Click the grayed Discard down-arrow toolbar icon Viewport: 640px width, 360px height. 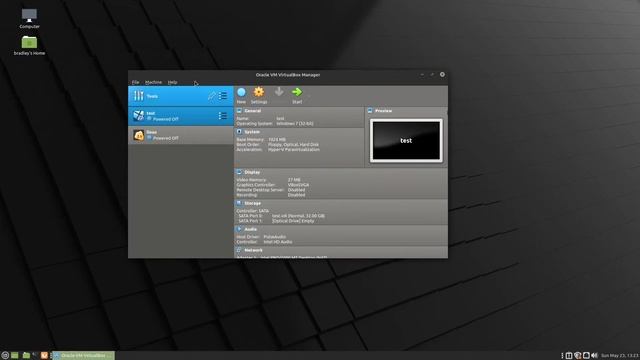point(279,92)
